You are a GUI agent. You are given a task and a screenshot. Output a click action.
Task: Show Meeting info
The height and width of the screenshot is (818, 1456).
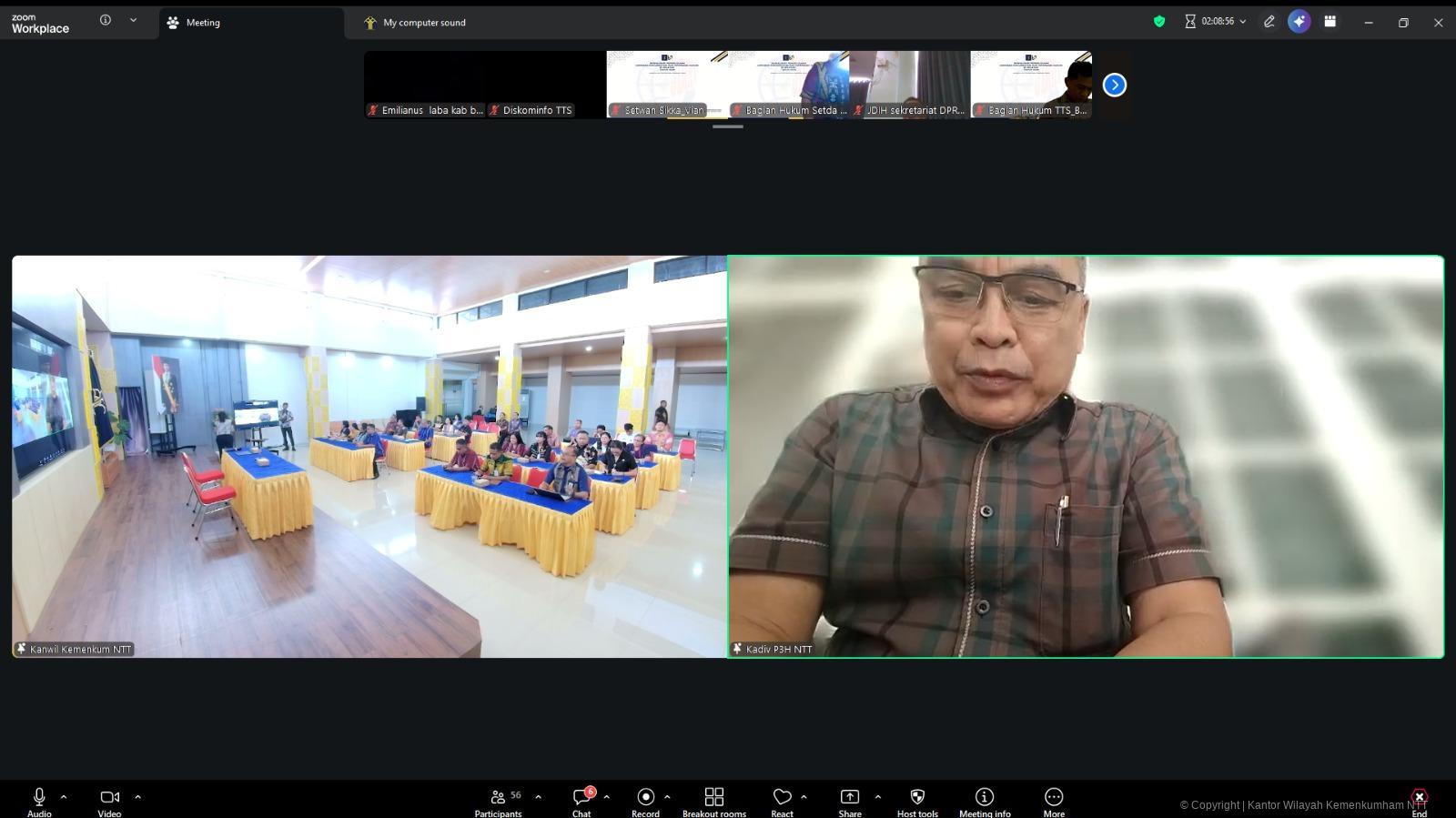point(984,798)
